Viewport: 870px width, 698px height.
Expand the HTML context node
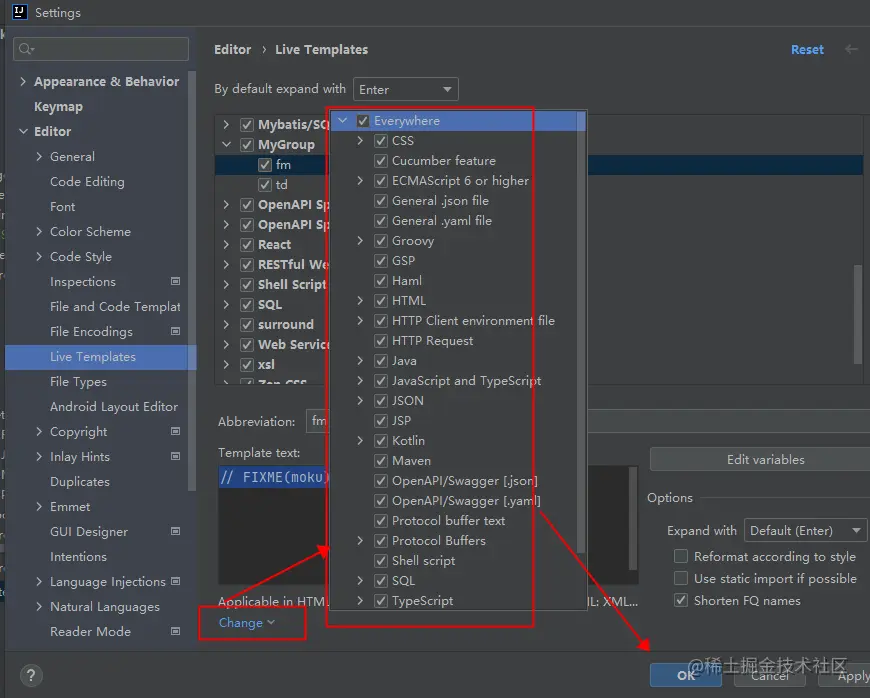point(360,301)
